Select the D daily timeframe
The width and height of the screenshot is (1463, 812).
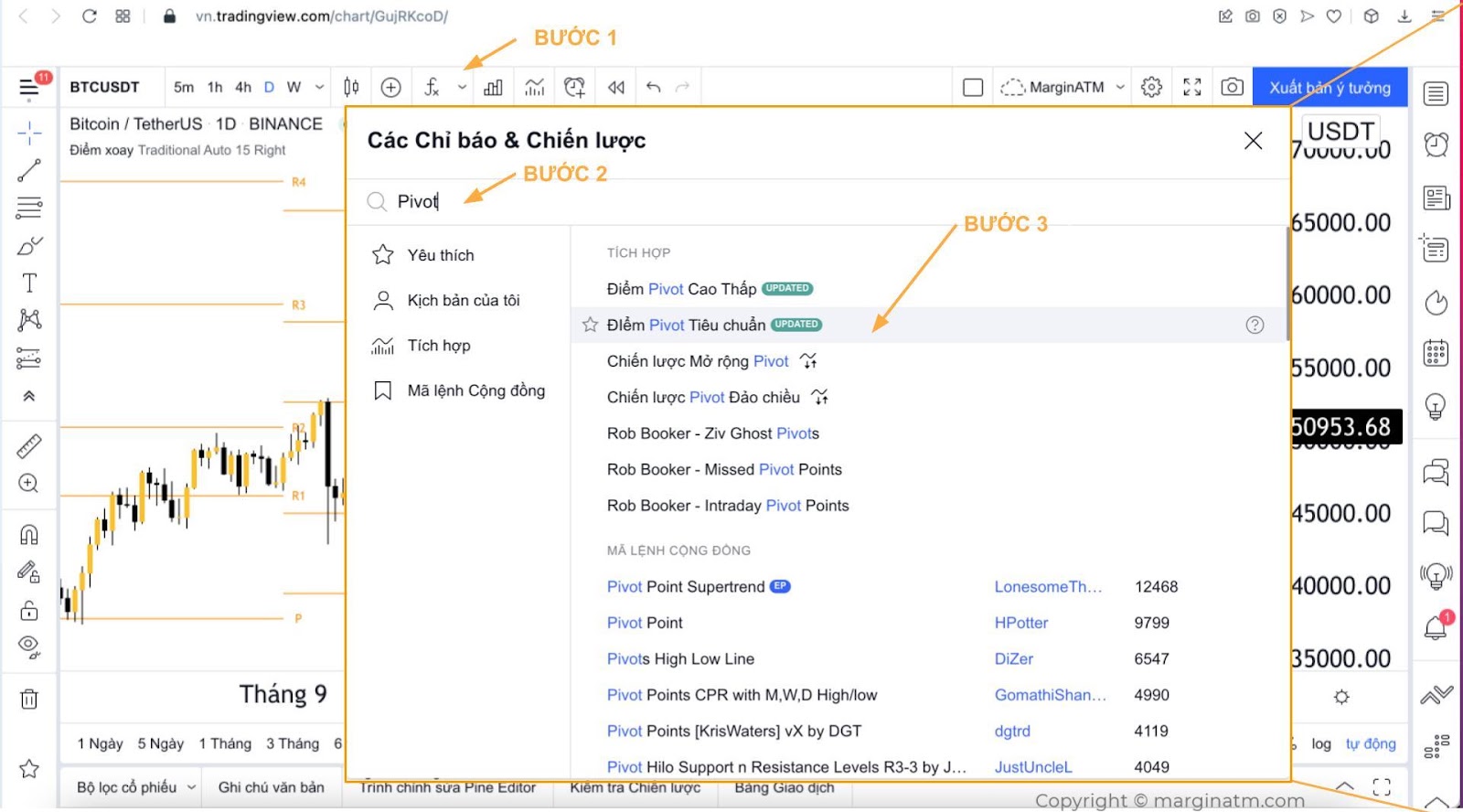coord(269,87)
